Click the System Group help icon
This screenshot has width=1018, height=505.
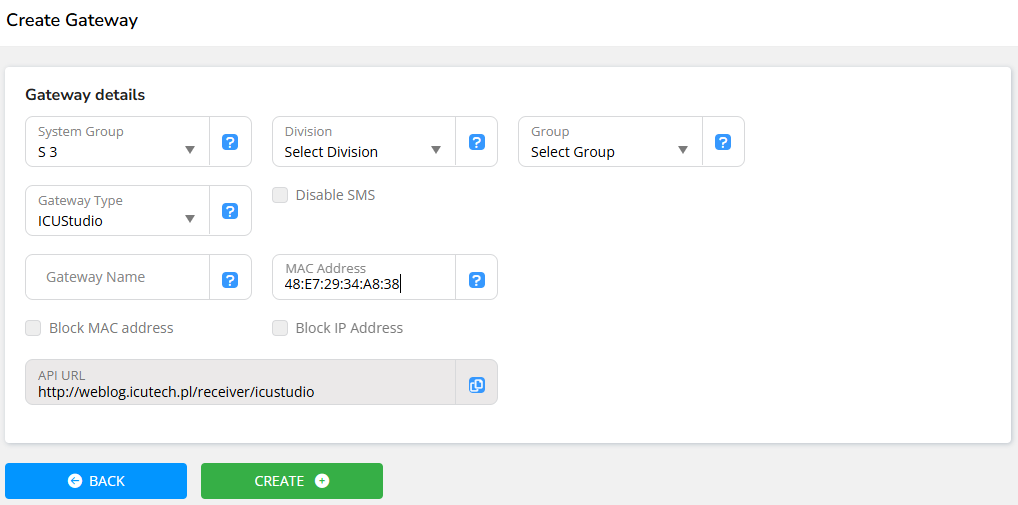(230, 142)
